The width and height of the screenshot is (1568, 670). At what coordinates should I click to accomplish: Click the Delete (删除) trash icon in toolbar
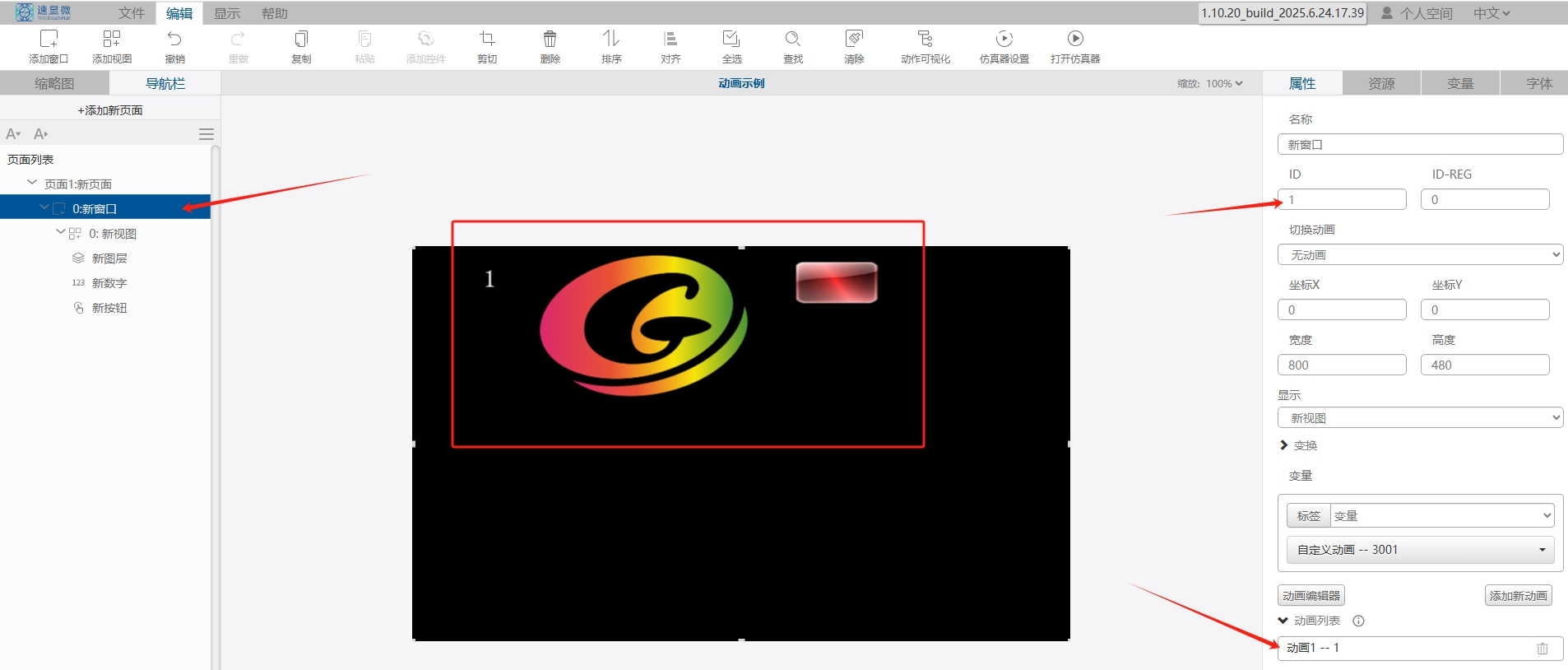coord(550,40)
